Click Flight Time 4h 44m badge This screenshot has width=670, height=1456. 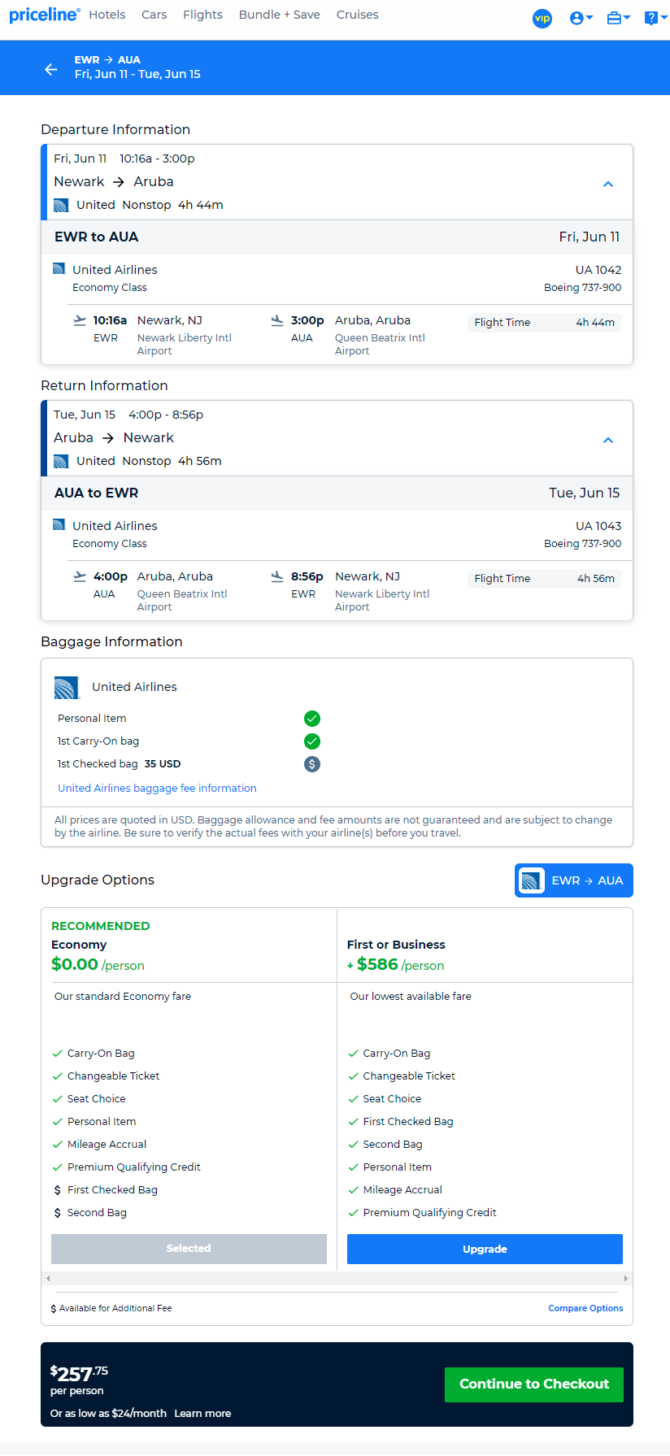(x=544, y=322)
